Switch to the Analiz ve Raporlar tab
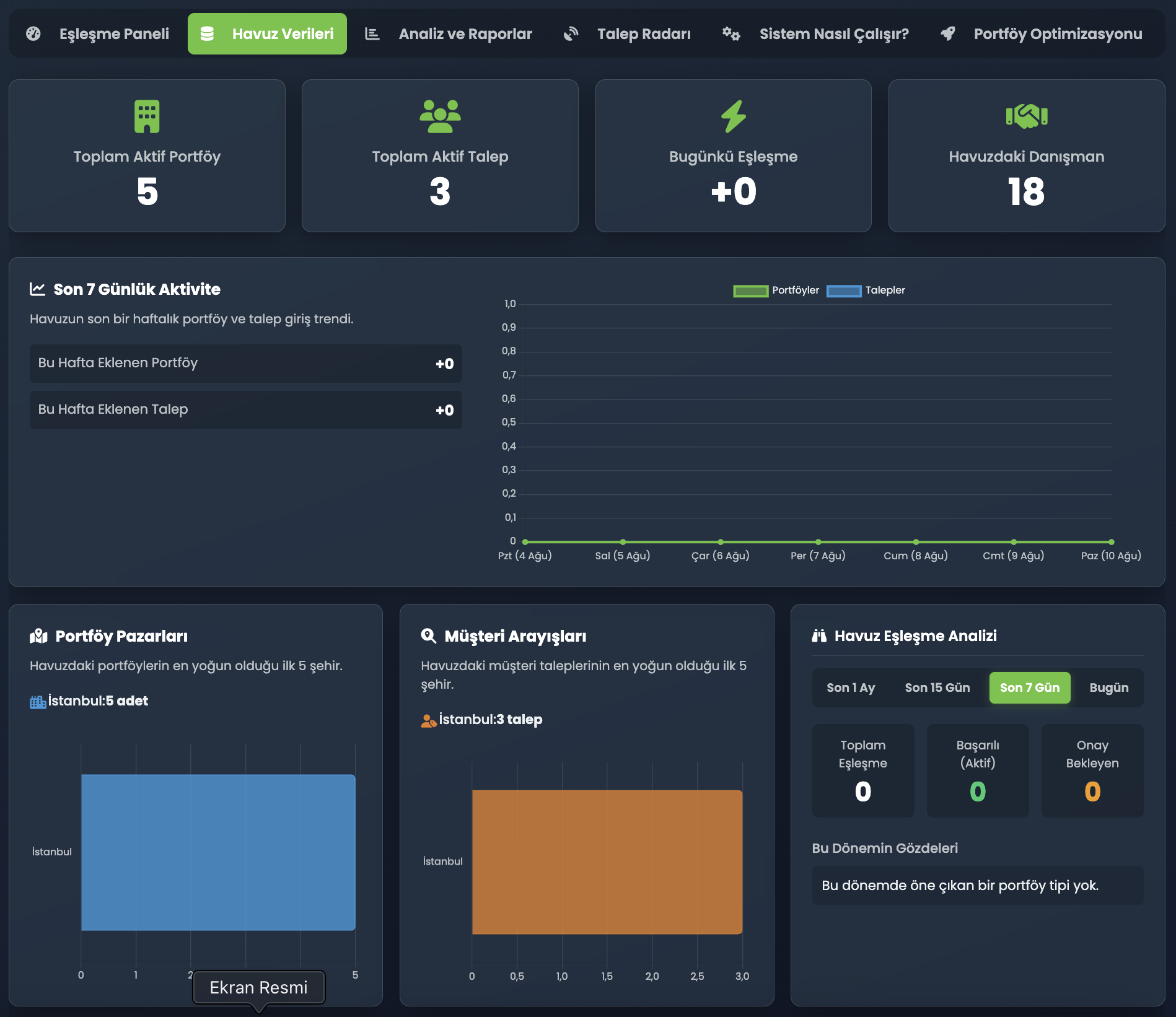1176x1017 pixels. pyautogui.click(x=449, y=34)
